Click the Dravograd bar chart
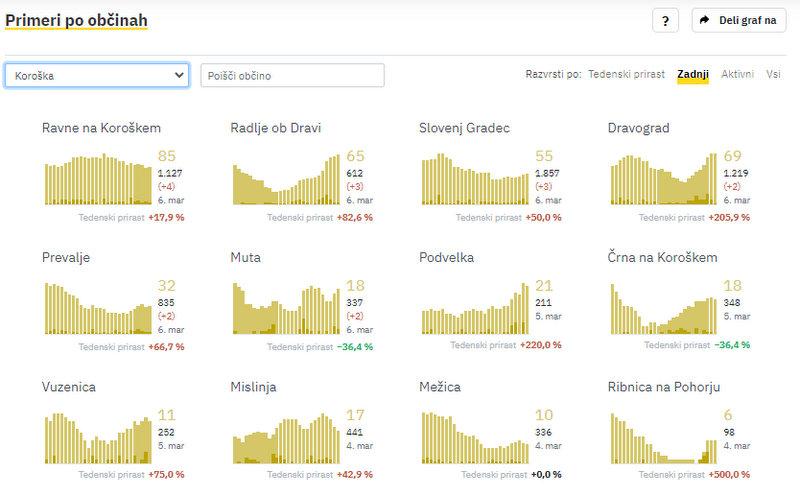This screenshot has height=495, width=800. coord(663,179)
